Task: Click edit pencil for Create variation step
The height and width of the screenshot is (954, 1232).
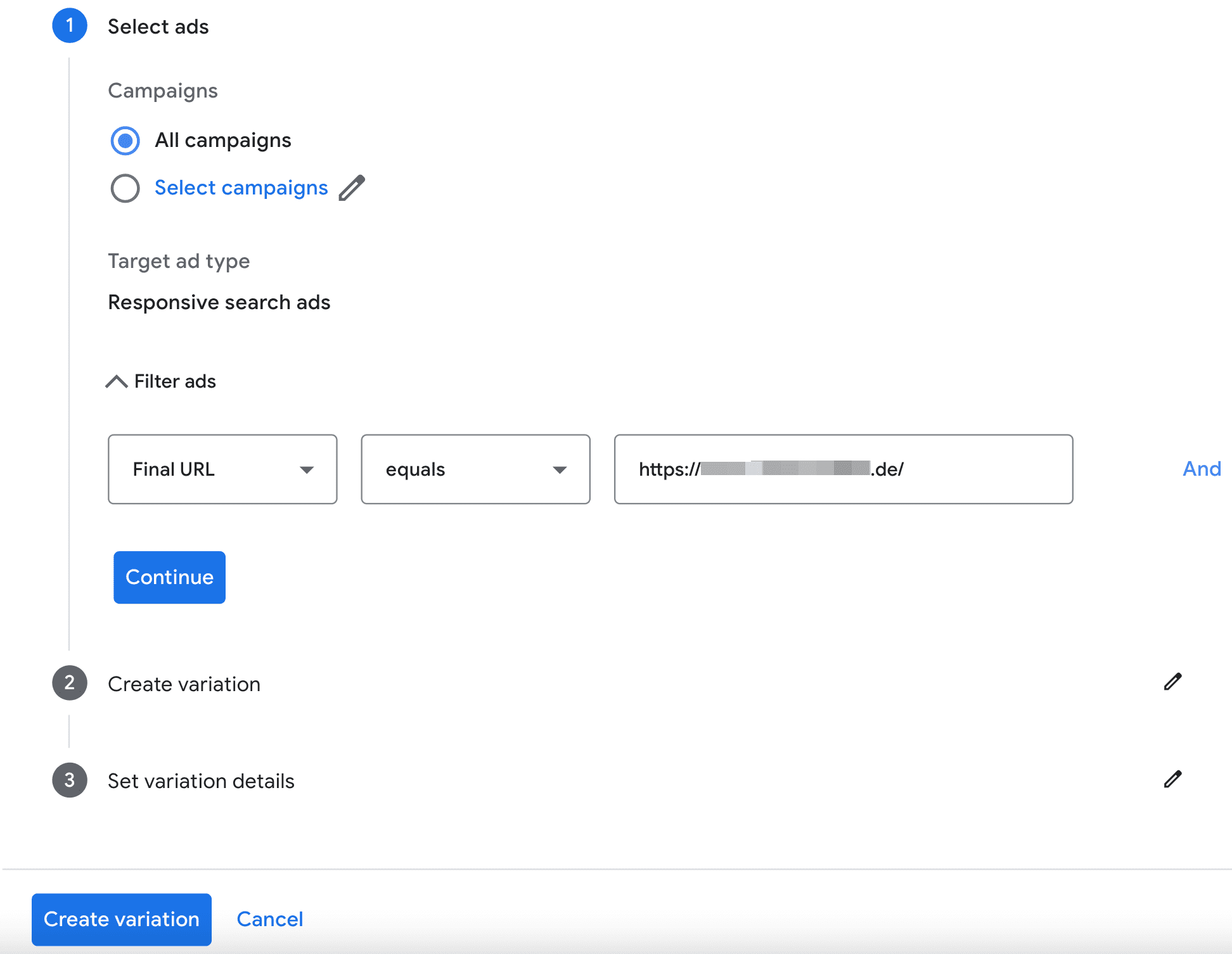Action: pyautogui.click(x=1172, y=682)
